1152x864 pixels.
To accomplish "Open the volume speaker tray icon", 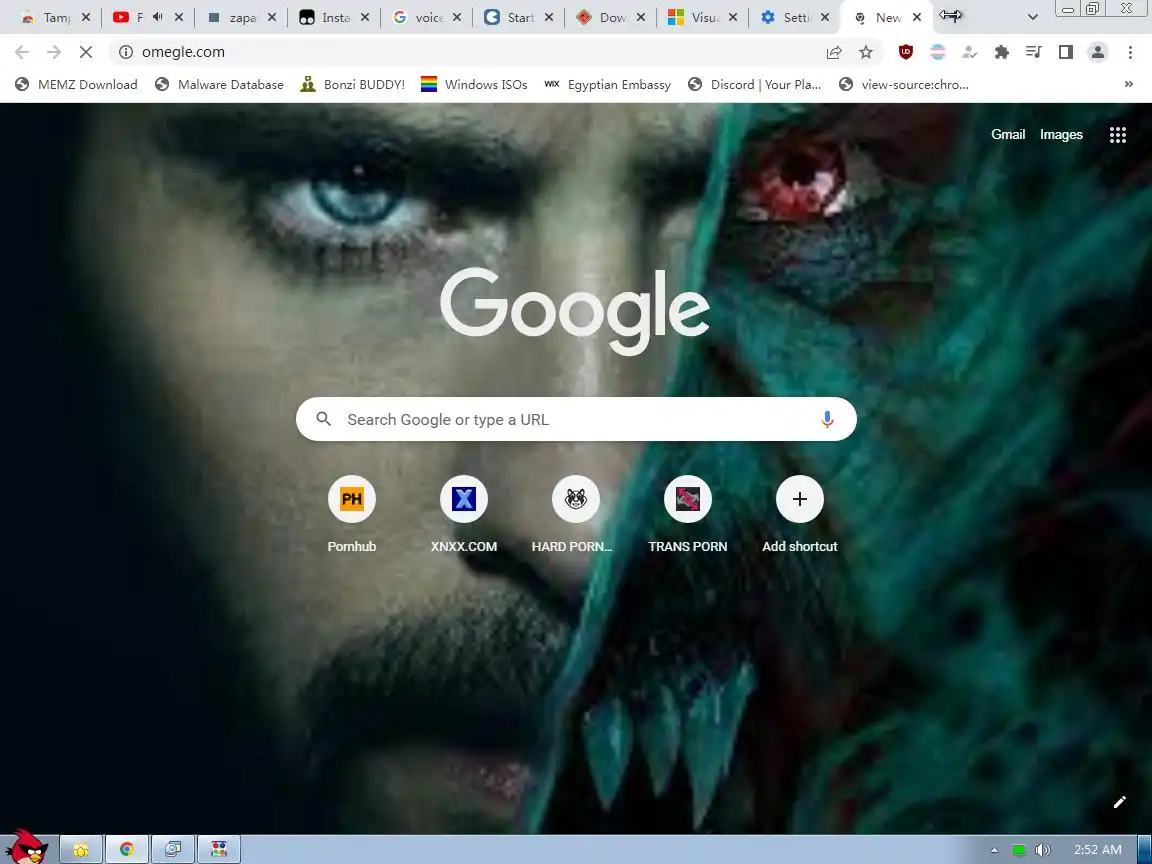I will [x=1042, y=850].
